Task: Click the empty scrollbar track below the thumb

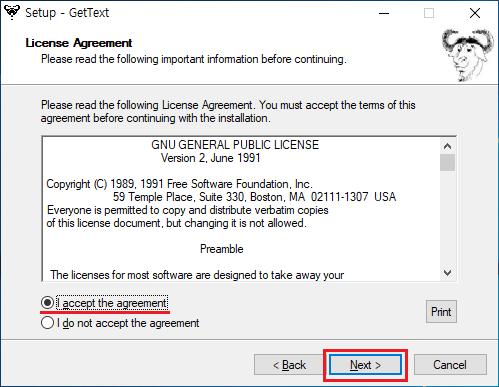Action: (447, 218)
